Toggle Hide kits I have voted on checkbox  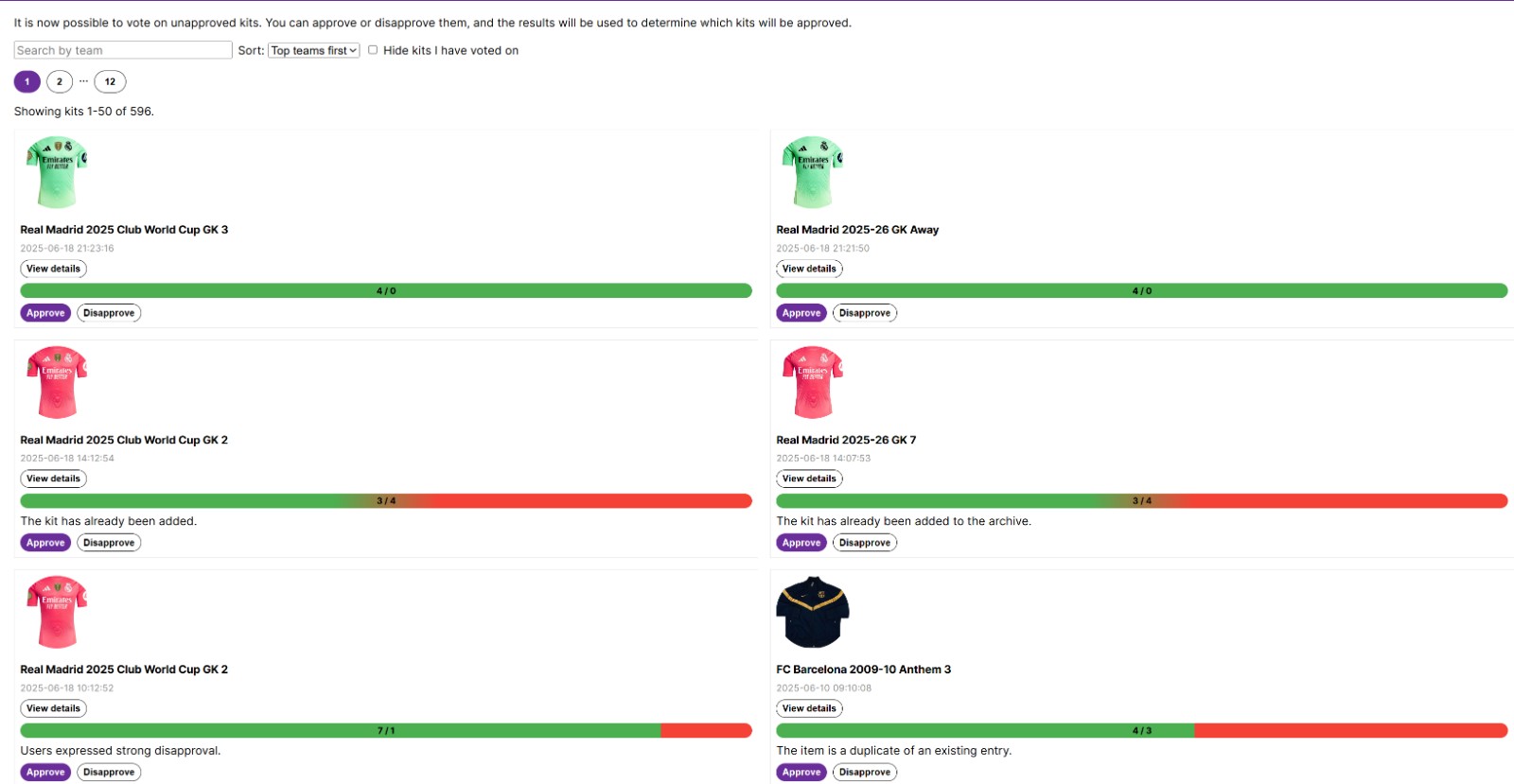click(x=373, y=50)
